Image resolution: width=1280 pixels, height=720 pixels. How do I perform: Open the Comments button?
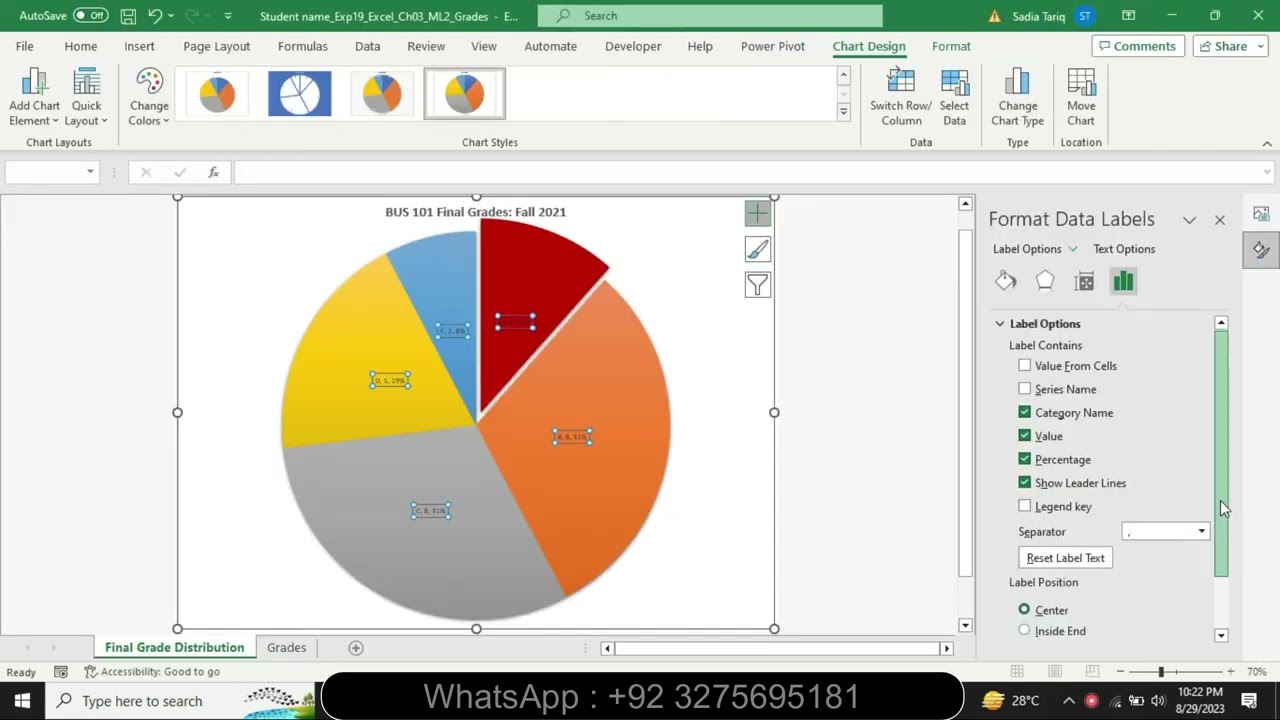click(x=1137, y=46)
